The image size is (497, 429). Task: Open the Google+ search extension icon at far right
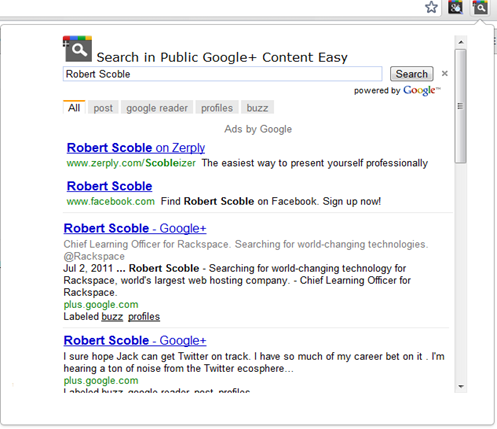tap(480, 7)
